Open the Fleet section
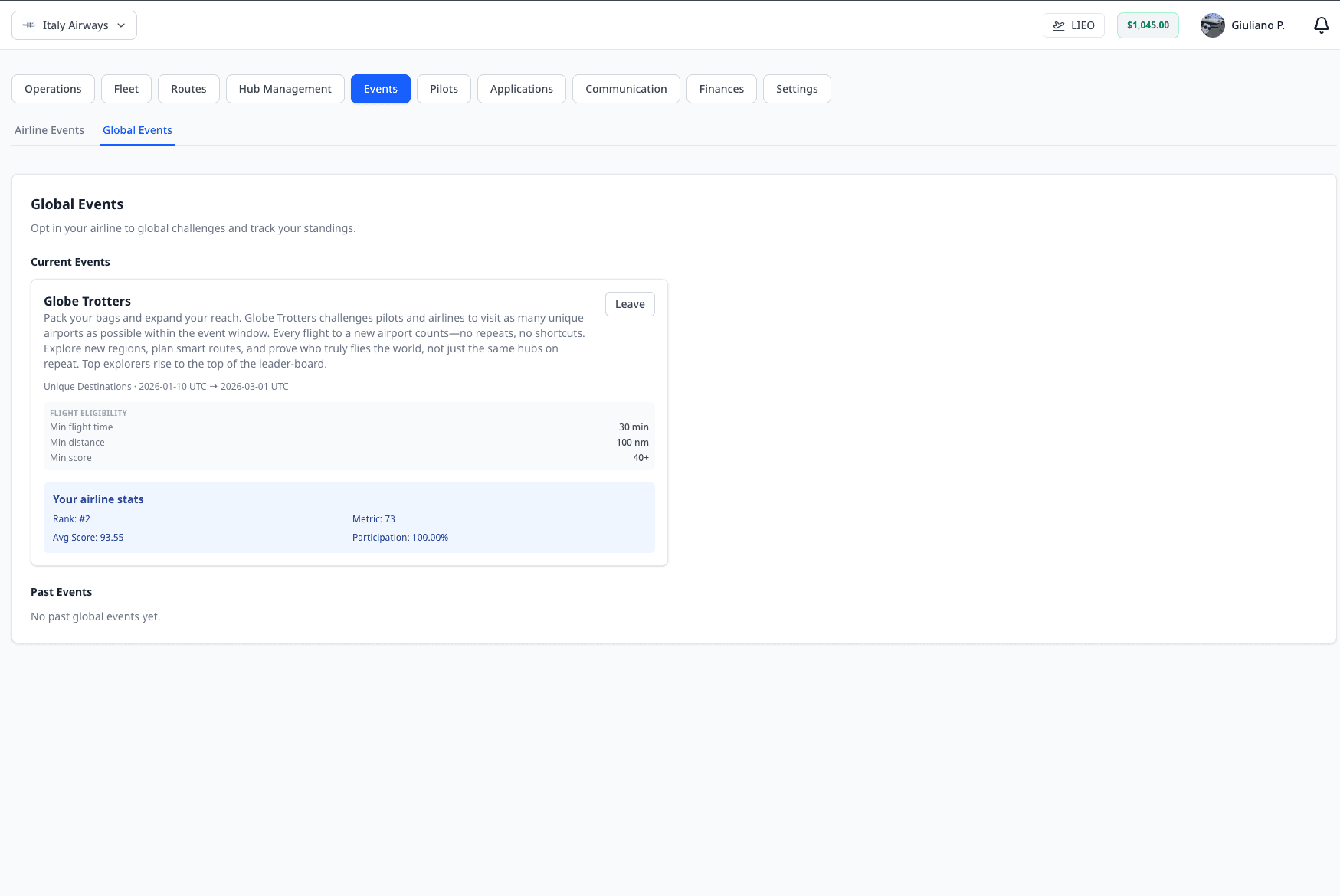 click(x=126, y=88)
